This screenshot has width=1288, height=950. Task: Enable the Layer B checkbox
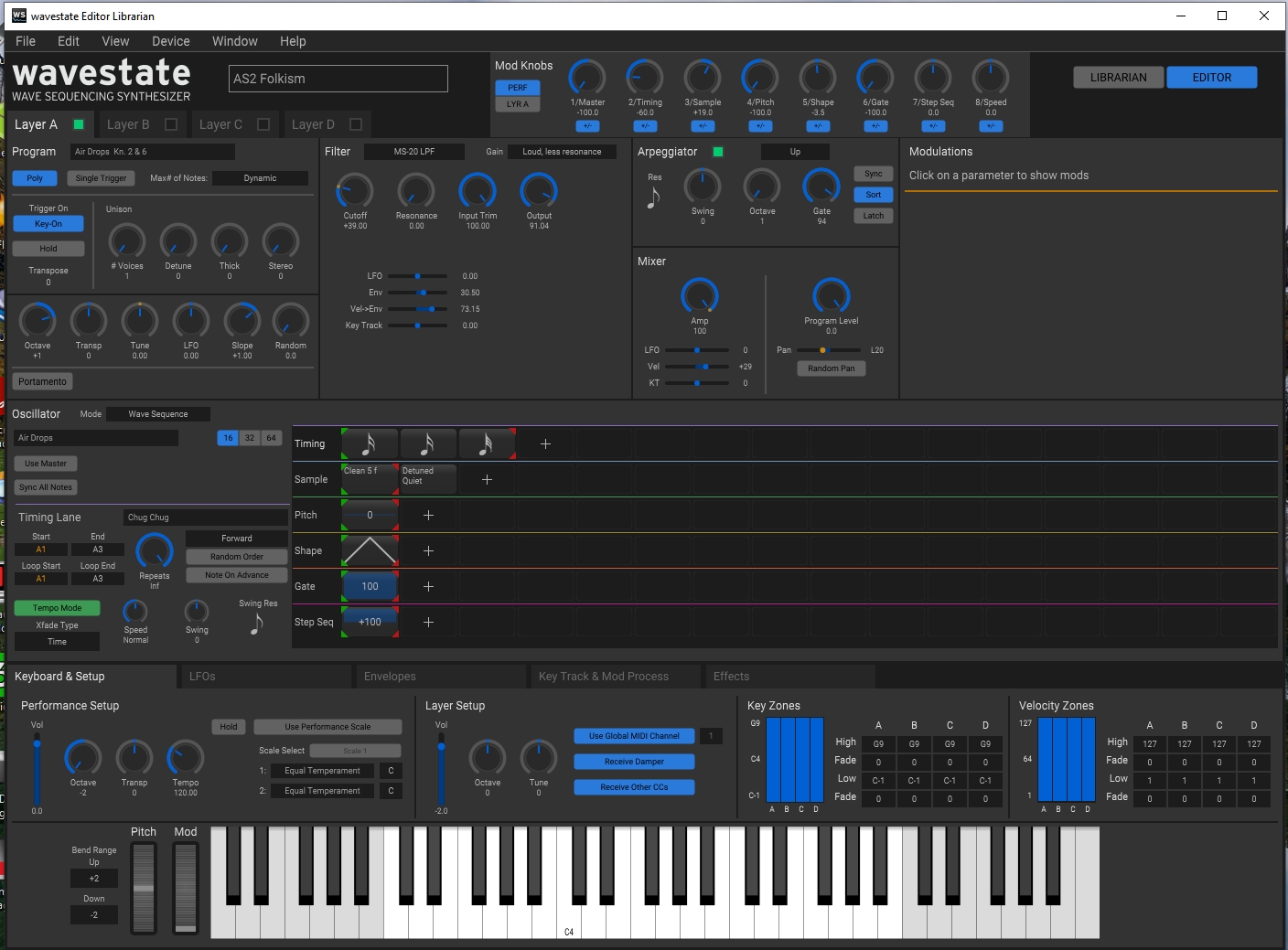[171, 124]
